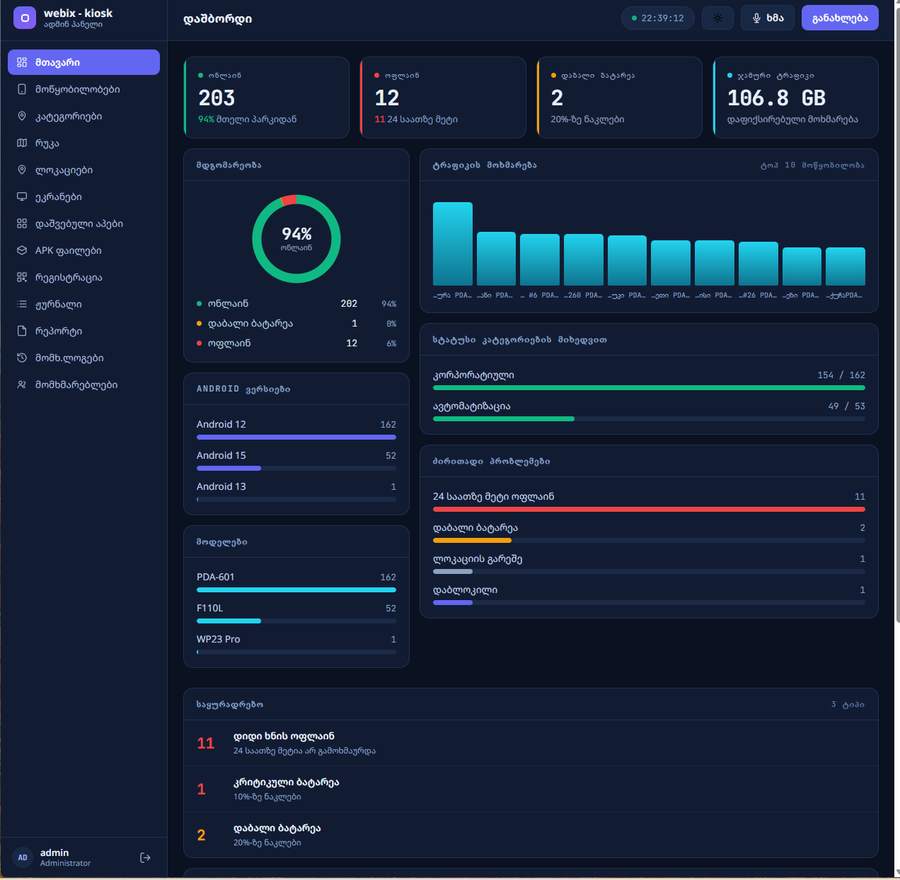The width and height of the screenshot is (900, 880).
Task: Click the F110L model progress bar
Action: (296, 621)
